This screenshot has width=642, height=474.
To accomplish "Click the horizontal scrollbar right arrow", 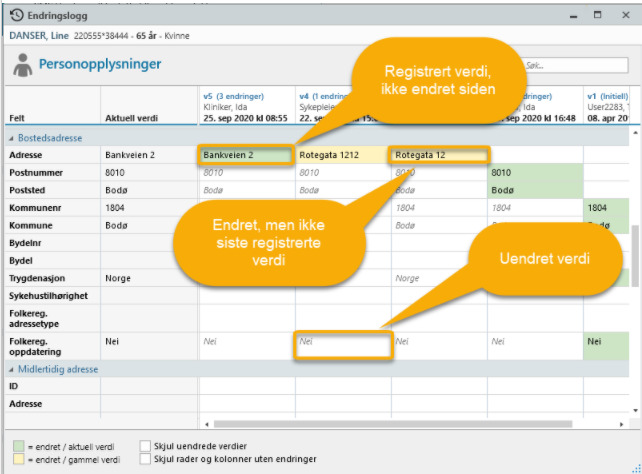I will (623, 423).
